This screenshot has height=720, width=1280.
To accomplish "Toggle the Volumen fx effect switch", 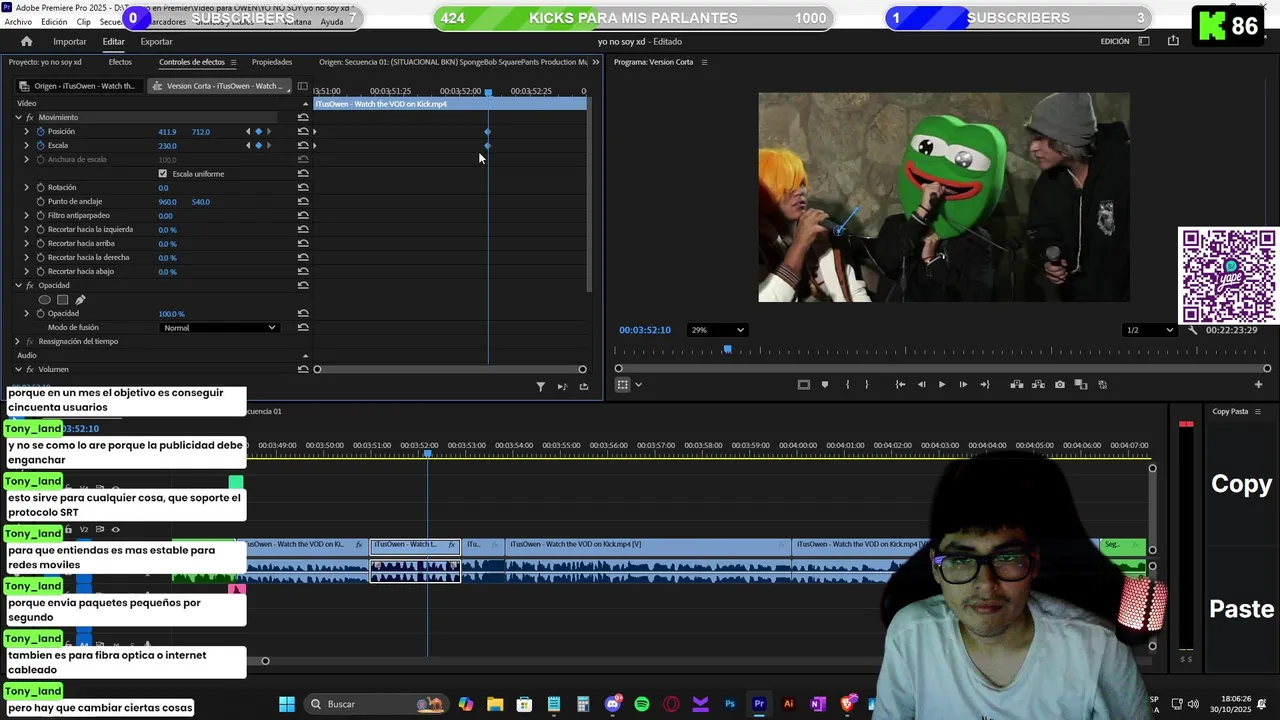I will 30,369.
